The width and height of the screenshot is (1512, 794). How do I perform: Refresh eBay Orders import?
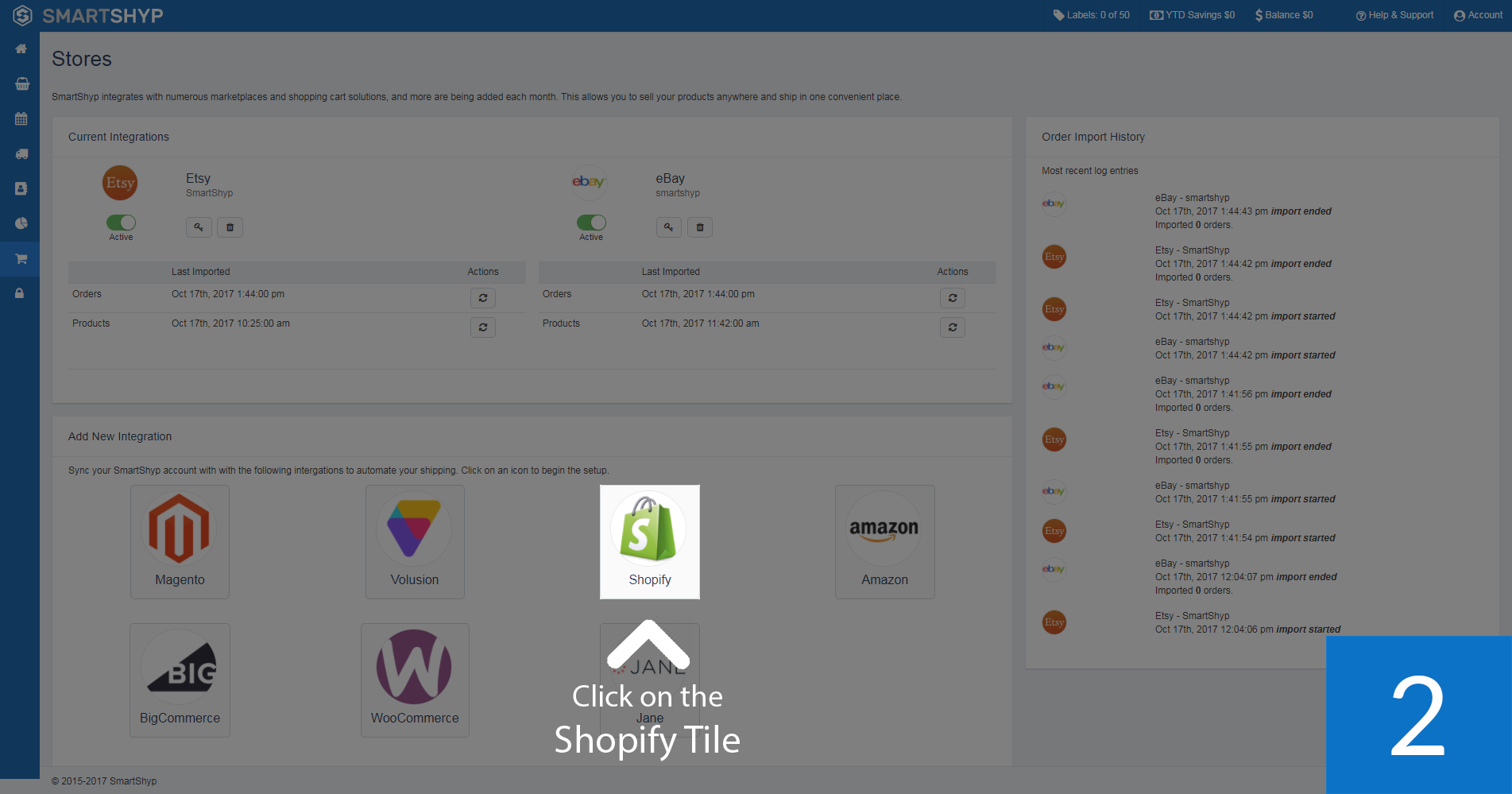953,298
